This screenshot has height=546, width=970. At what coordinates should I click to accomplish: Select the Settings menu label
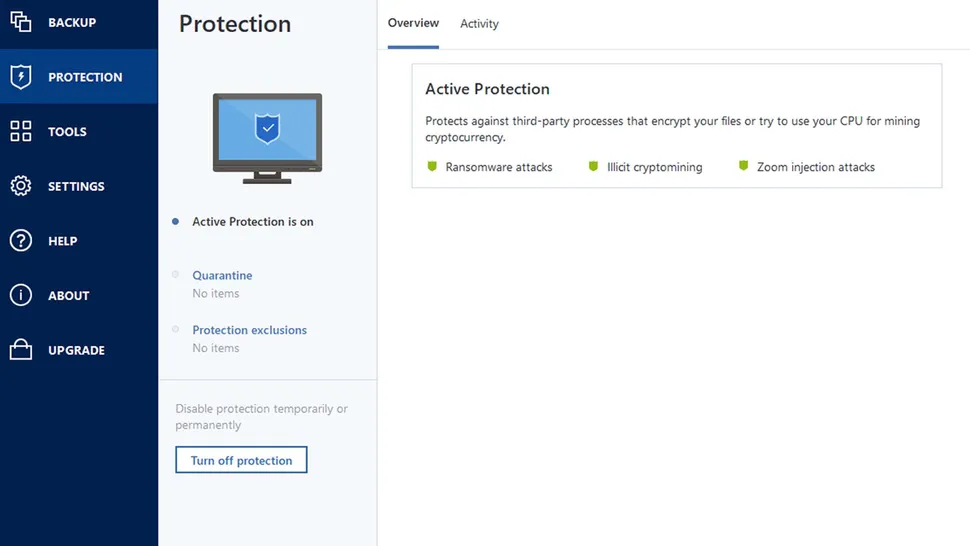[x=76, y=186]
